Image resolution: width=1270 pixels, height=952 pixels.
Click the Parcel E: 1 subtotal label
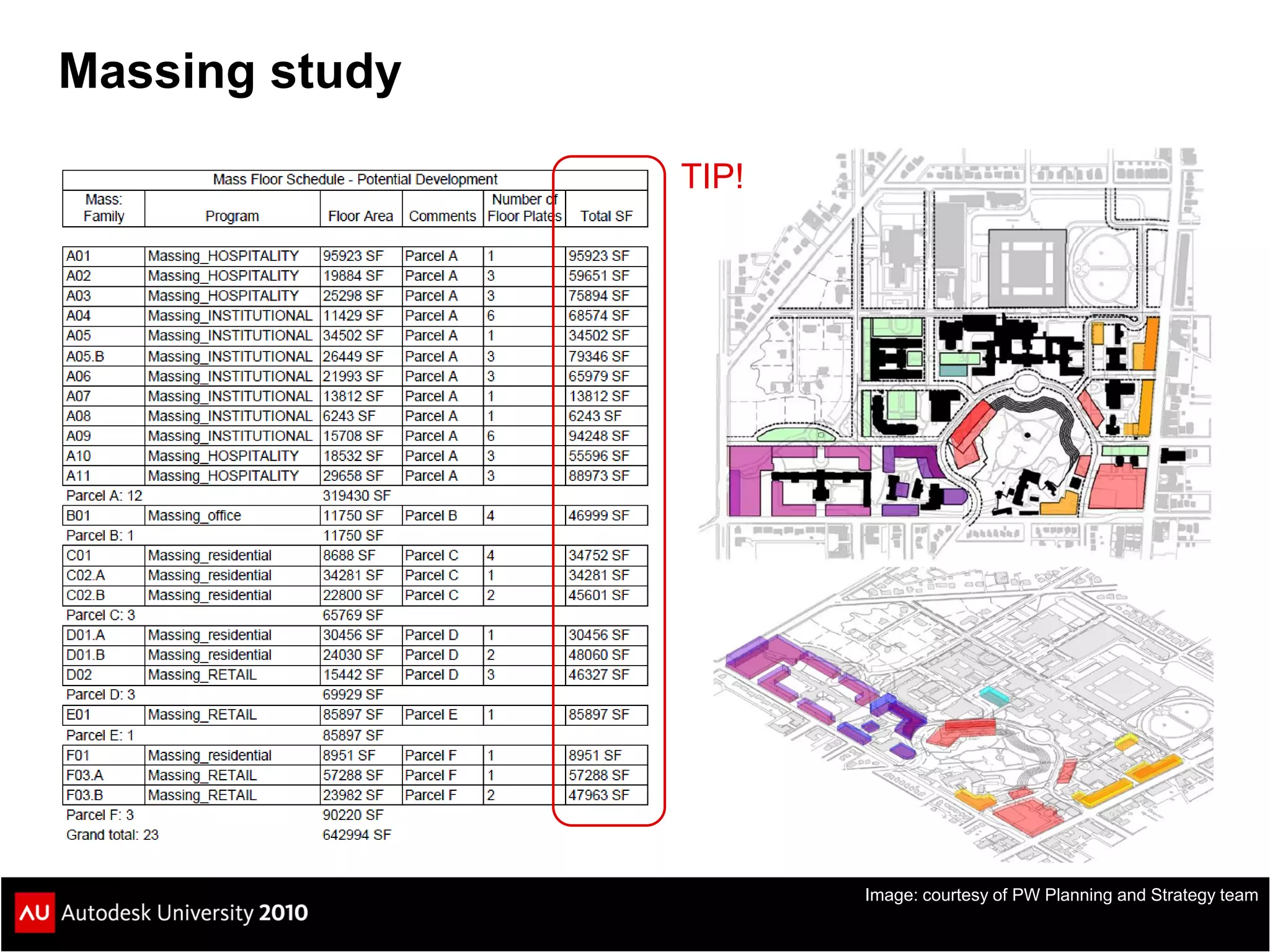[x=100, y=736]
